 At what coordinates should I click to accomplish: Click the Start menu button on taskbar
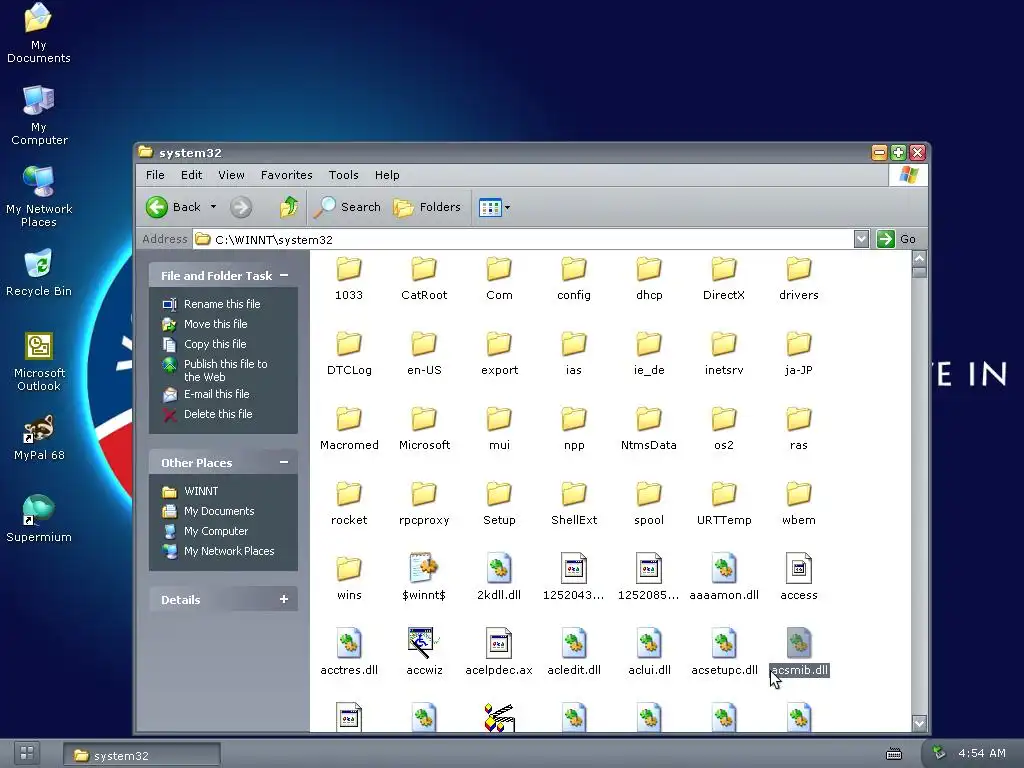click(27, 753)
